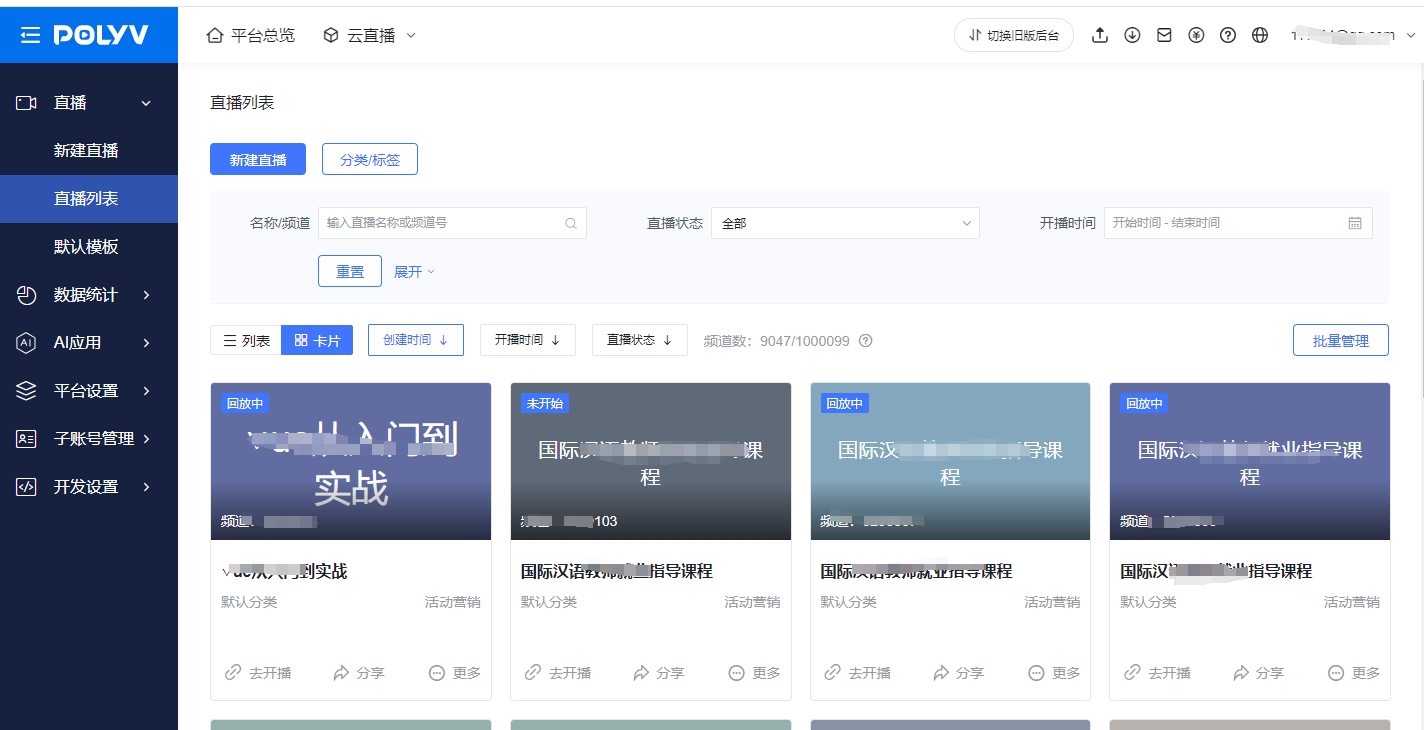
Task: Click the calendar icon in 开播时间 field
Action: click(x=1355, y=223)
